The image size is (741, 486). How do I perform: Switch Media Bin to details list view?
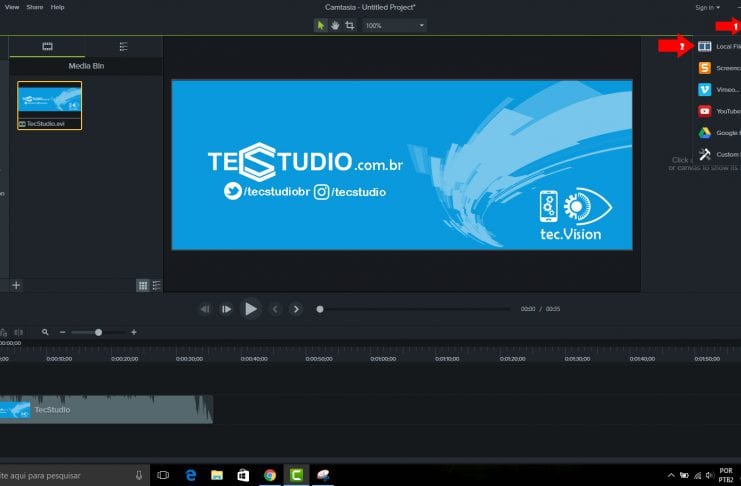(x=156, y=285)
